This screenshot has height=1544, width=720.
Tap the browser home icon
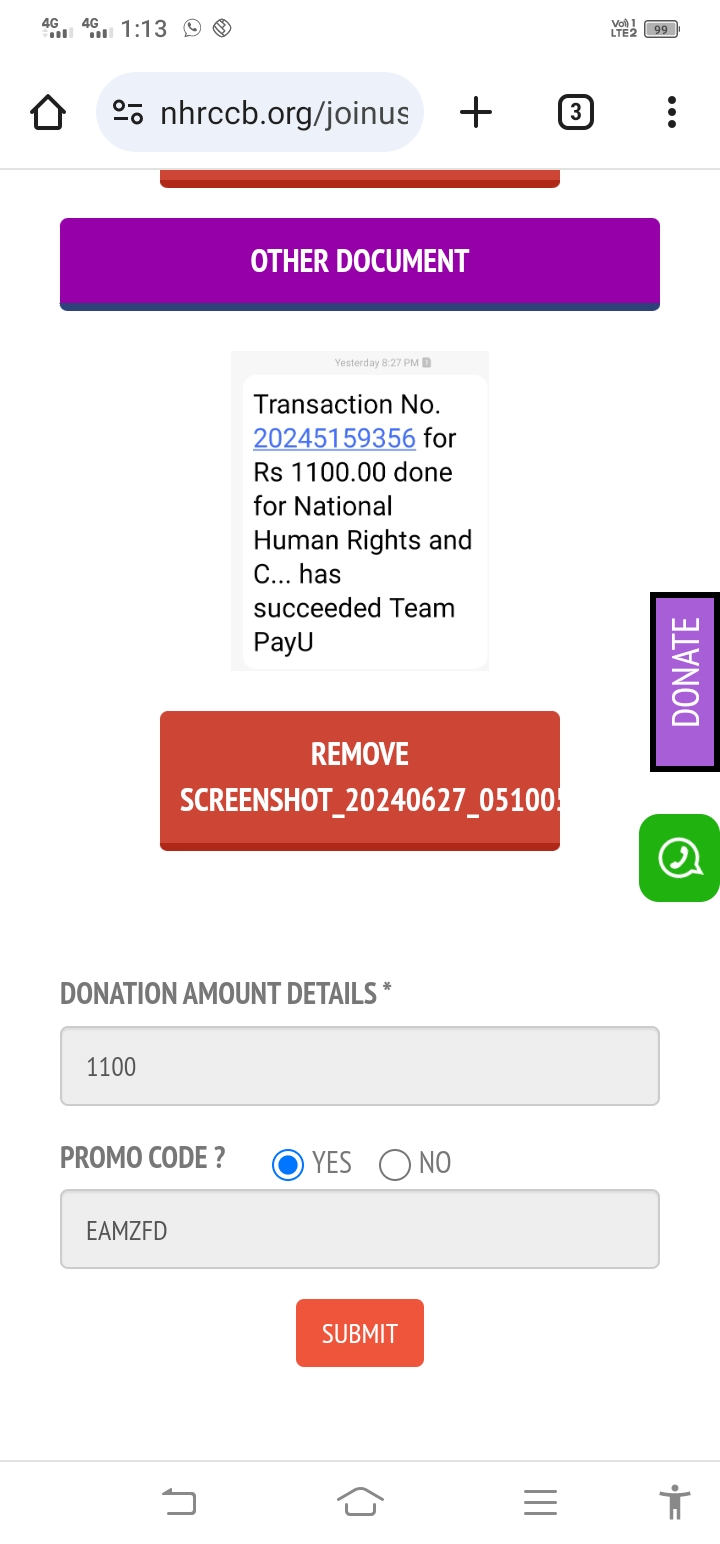pyautogui.click(x=48, y=113)
